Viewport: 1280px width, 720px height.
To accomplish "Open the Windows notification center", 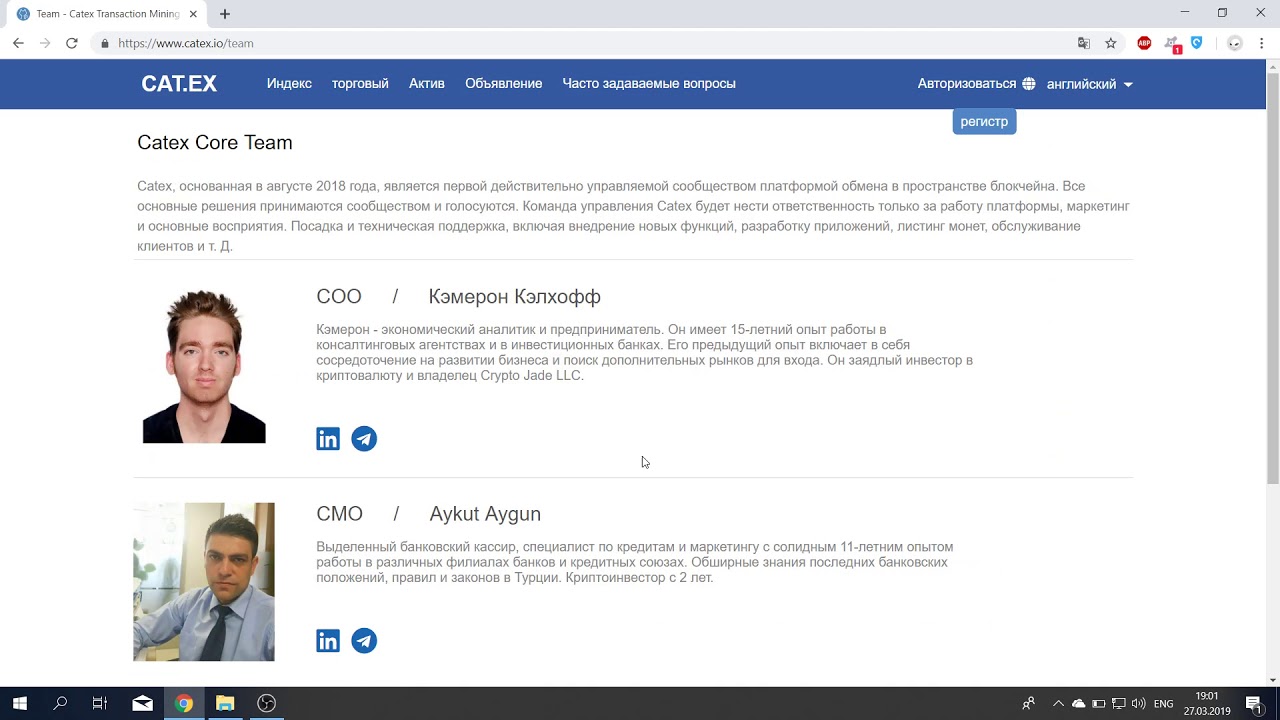I will [1254, 704].
